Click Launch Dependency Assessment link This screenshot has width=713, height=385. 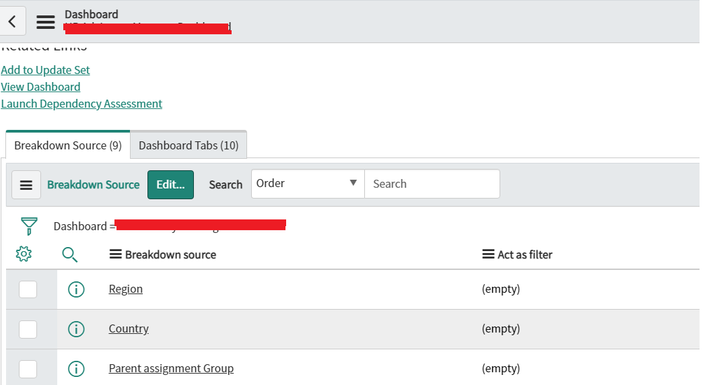point(81,104)
